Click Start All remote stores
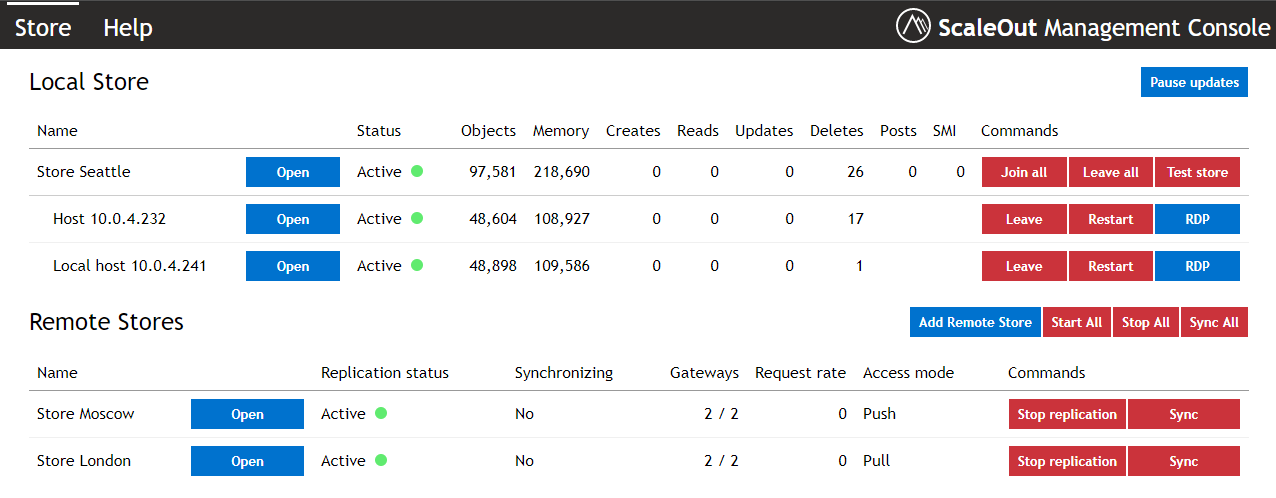The width and height of the screenshot is (1276, 498). 1077,322
